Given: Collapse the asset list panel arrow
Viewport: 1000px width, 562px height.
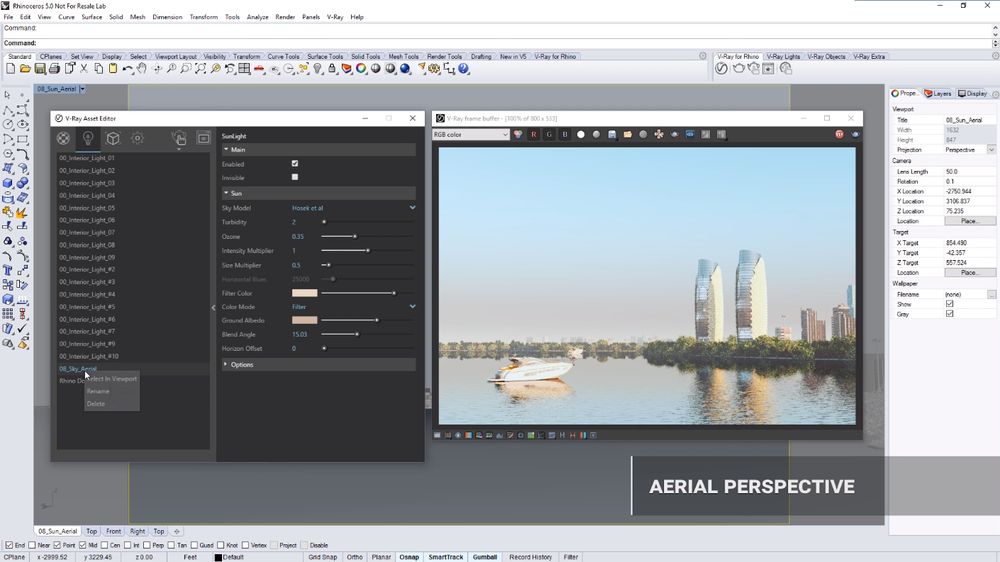Looking at the screenshot, I should tap(213, 307).
